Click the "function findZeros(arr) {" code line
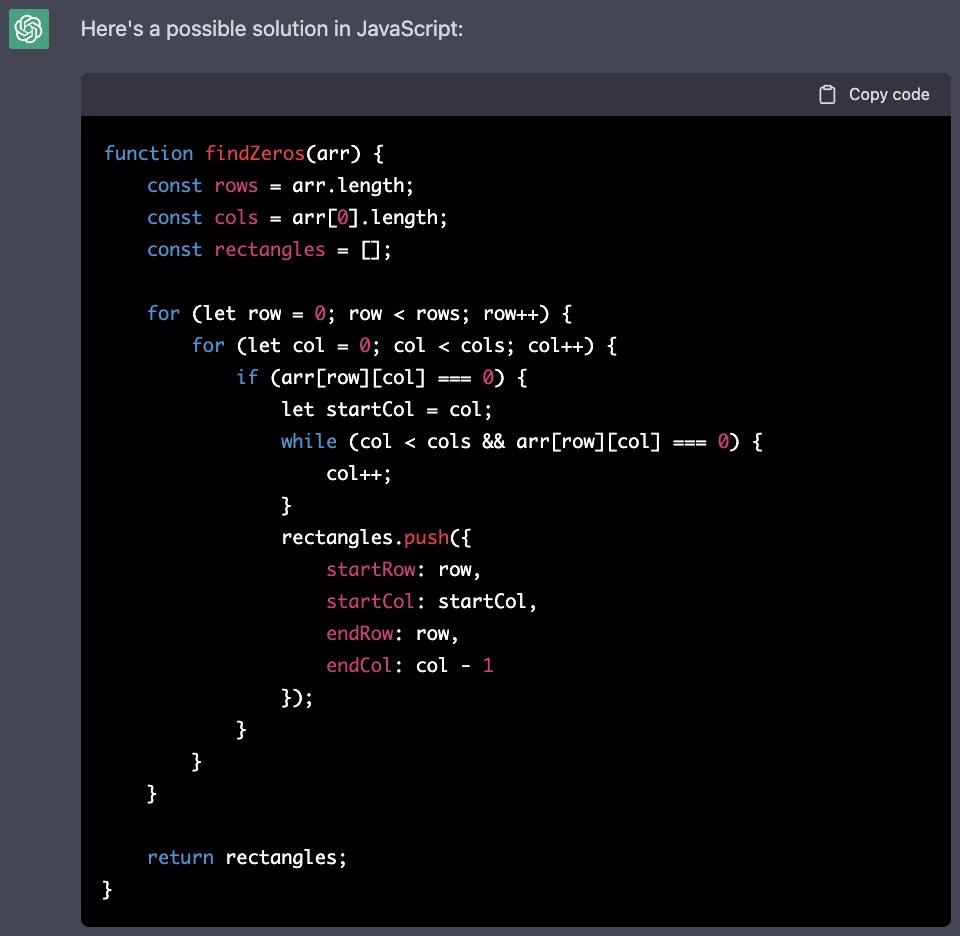960x936 pixels. [x=244, y=153]
